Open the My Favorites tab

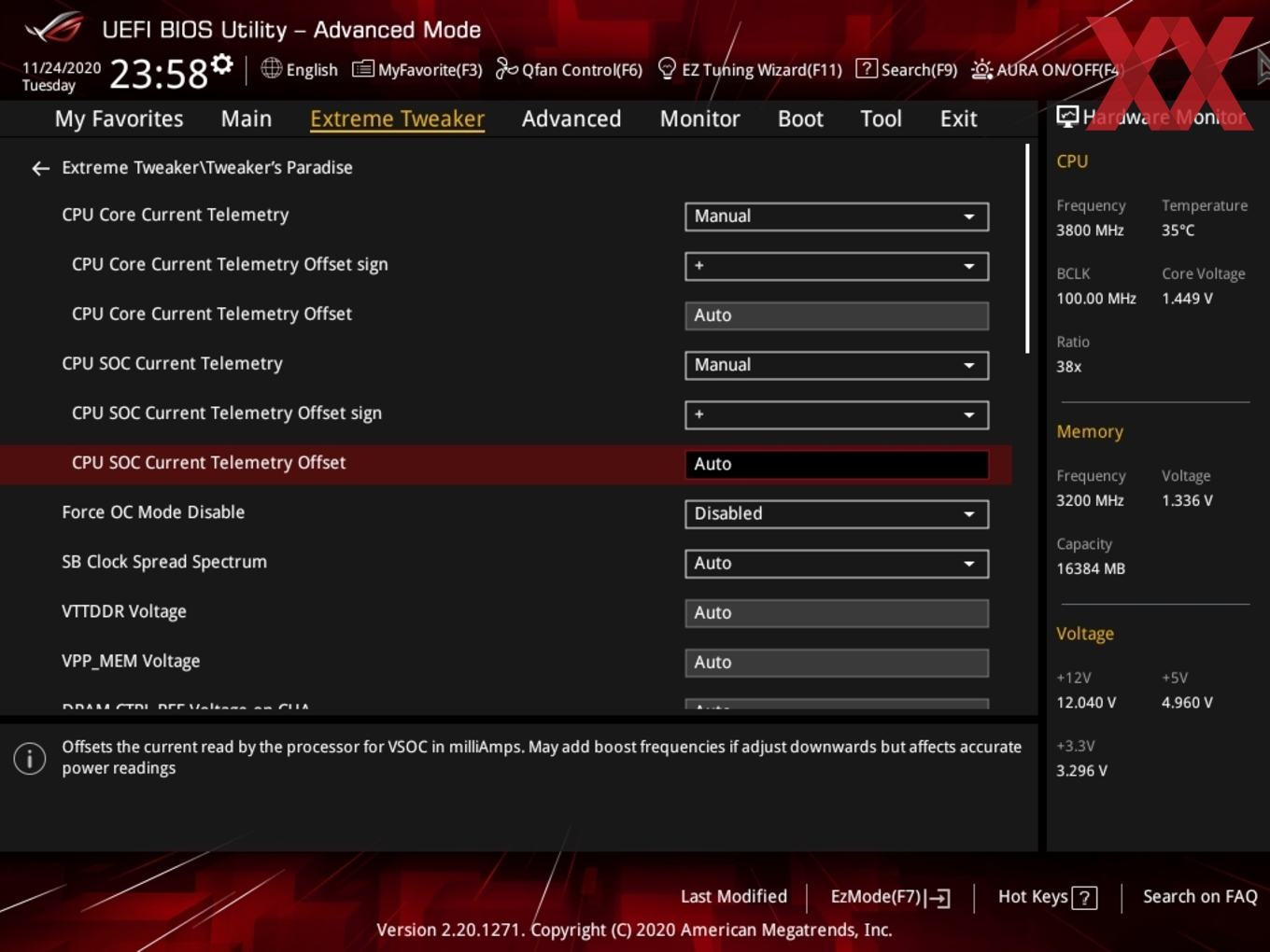(119, 119)
